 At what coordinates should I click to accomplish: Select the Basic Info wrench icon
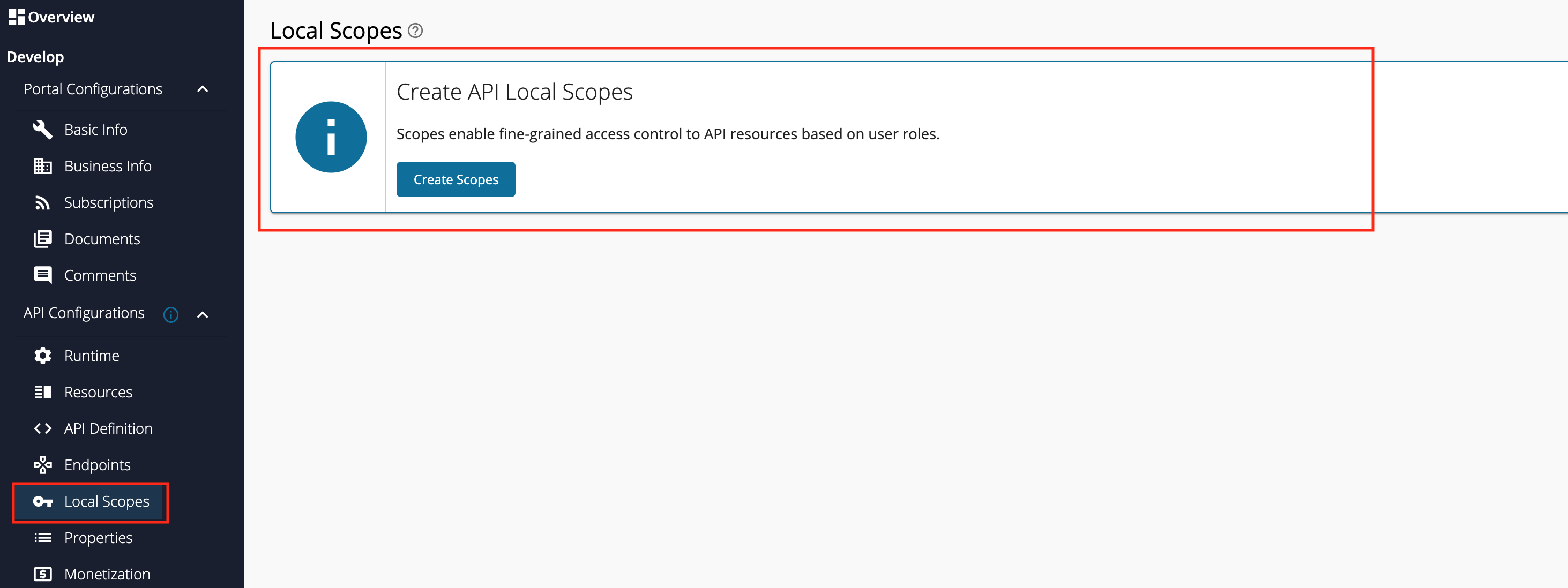(43, 129)
